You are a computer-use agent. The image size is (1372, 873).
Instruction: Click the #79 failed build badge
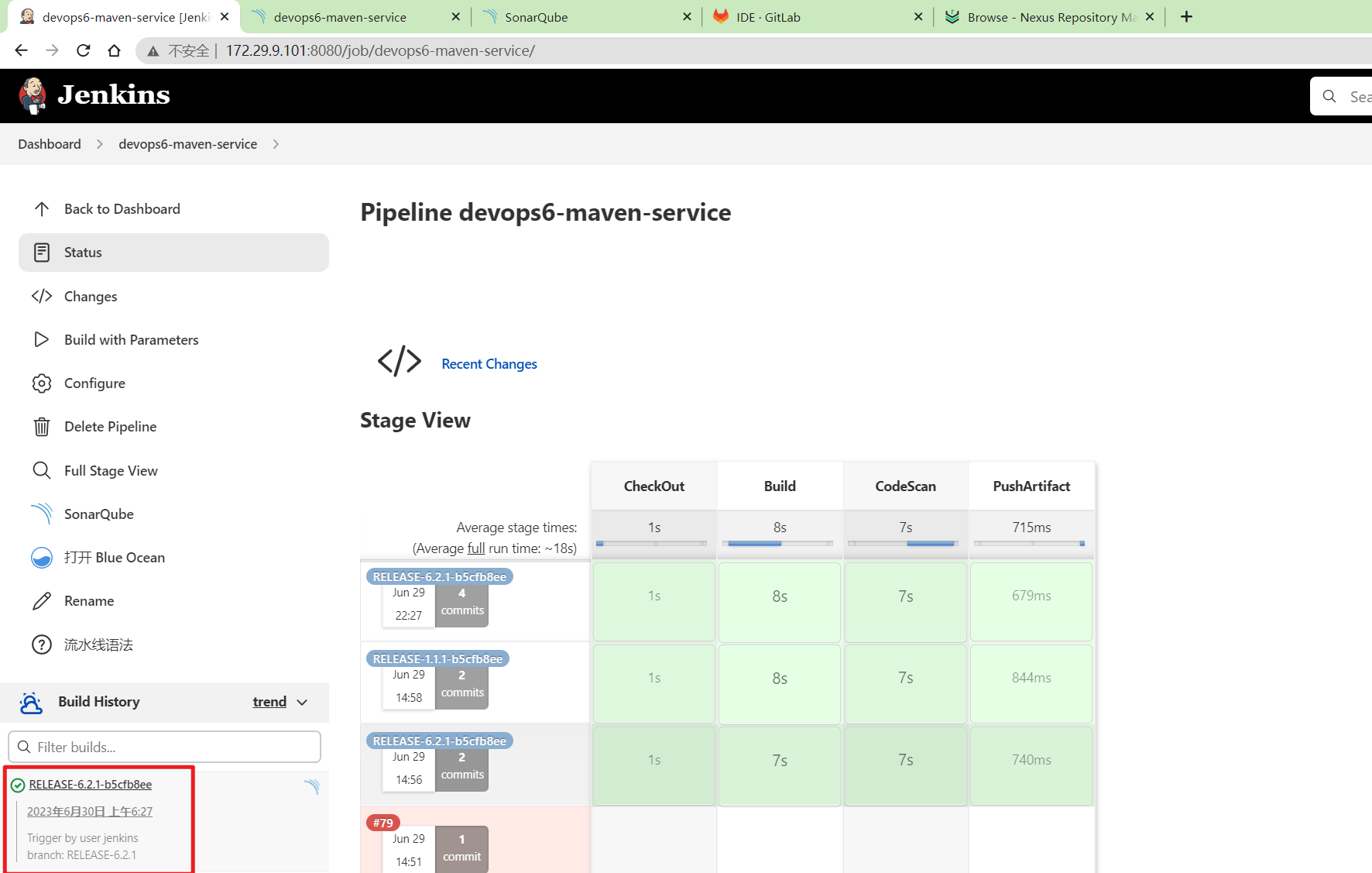382,823
